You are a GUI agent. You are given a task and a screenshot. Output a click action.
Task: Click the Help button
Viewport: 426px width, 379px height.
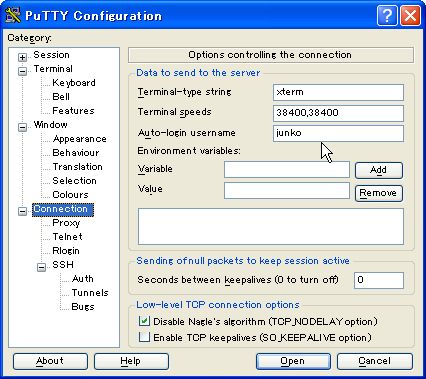(x=131, y=361)
